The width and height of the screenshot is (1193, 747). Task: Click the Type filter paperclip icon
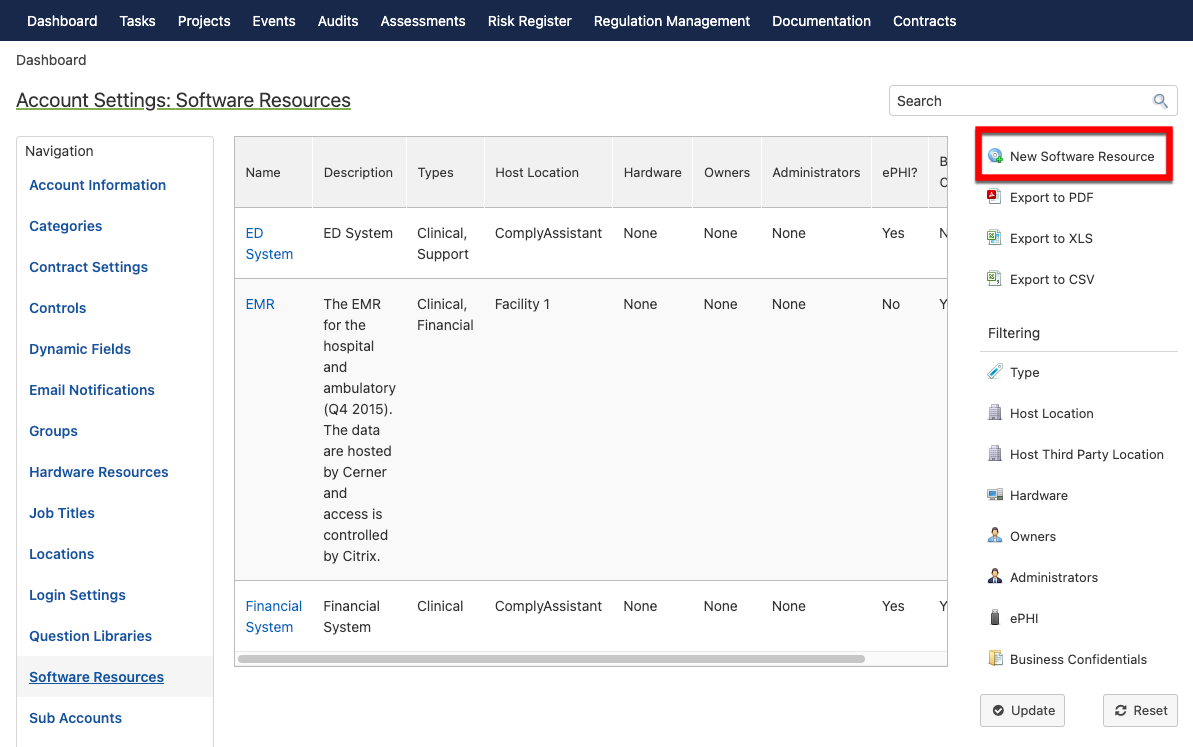(995, 372)
